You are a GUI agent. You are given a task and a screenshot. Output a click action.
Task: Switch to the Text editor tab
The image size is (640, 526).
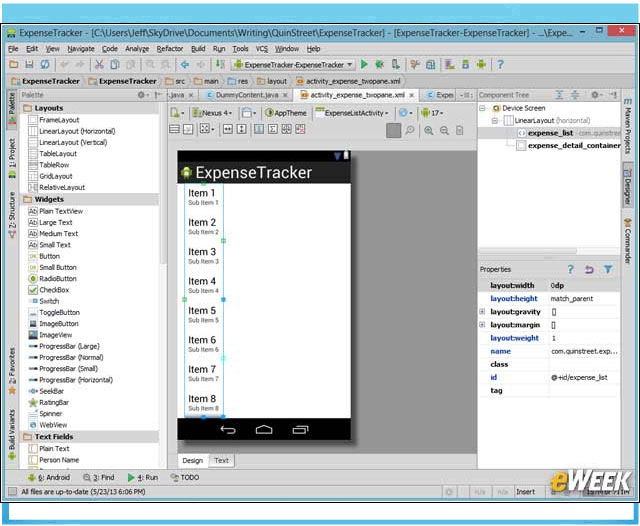[221, 460]
